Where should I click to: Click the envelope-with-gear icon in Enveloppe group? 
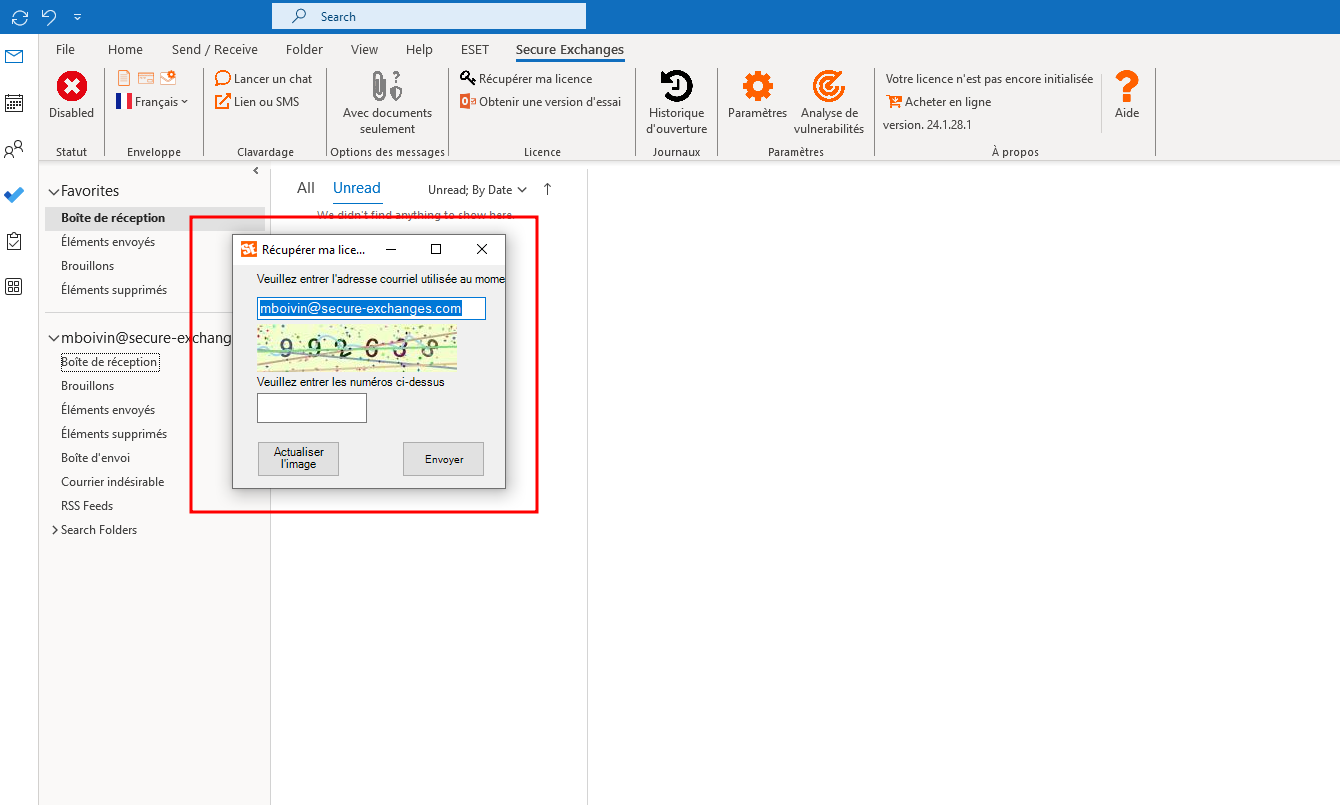click(x=168, y=78)
